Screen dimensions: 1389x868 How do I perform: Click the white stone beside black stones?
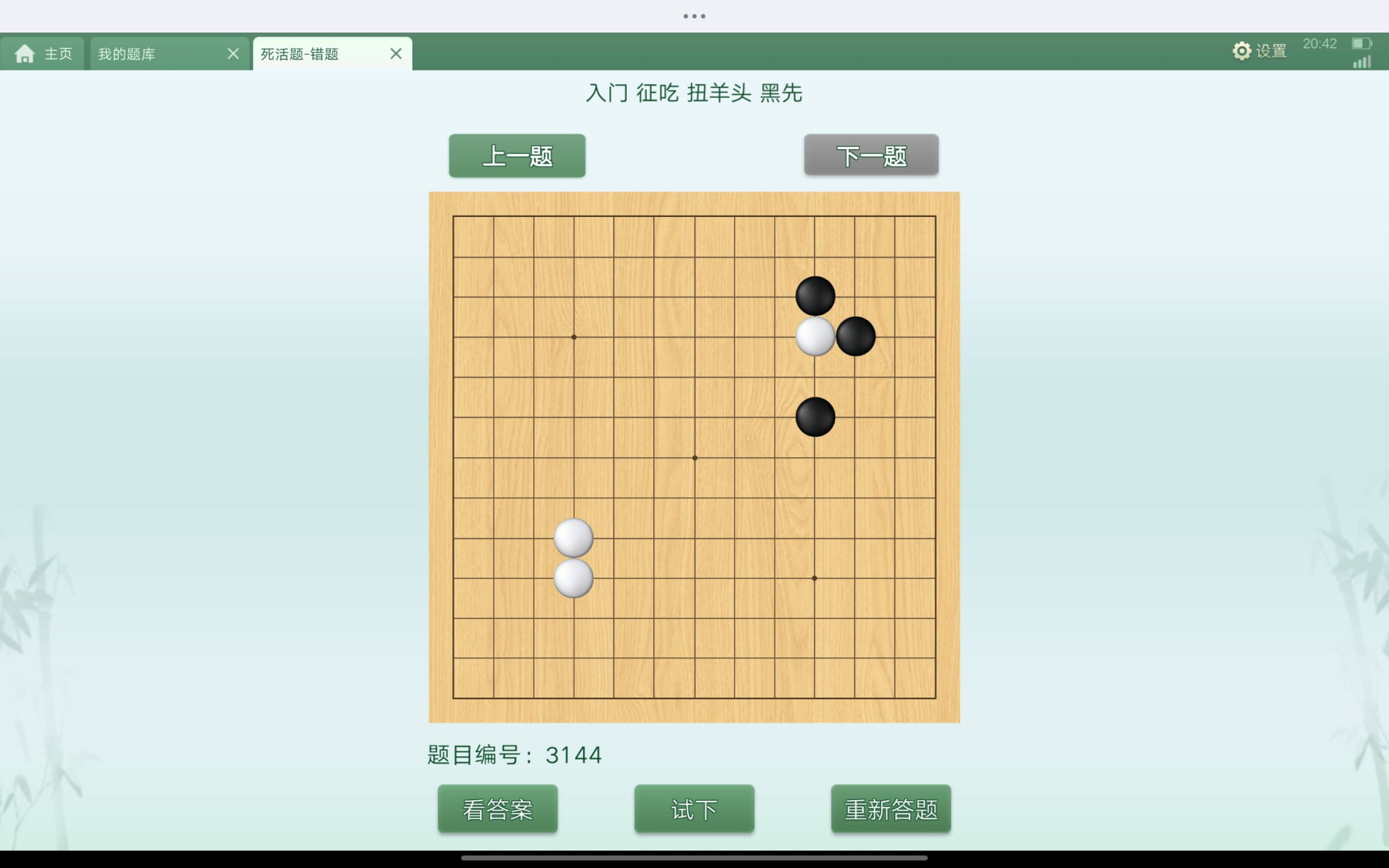(x=815, y=336)
